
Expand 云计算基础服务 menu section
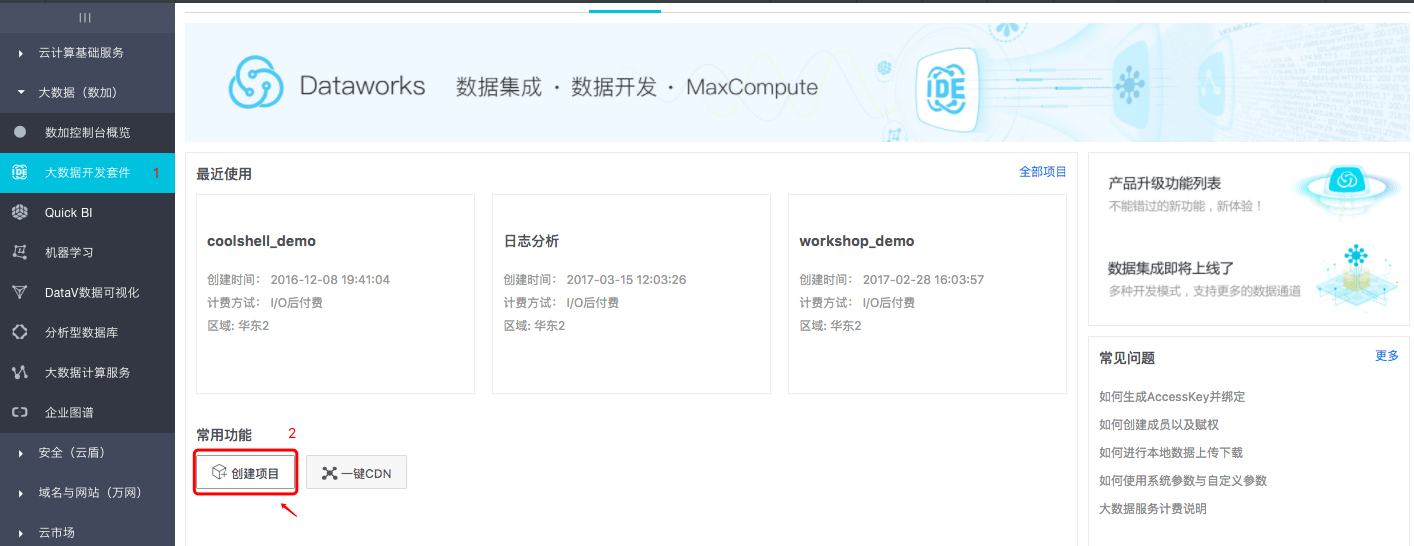point(87,52)
